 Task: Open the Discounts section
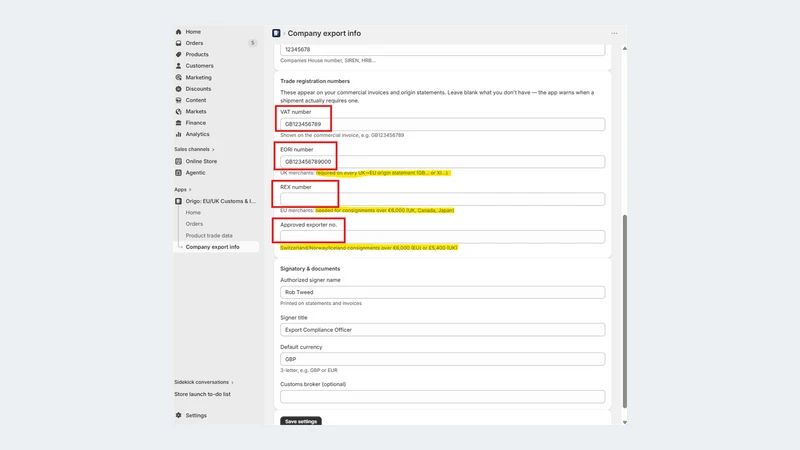[x=198, y=89]
